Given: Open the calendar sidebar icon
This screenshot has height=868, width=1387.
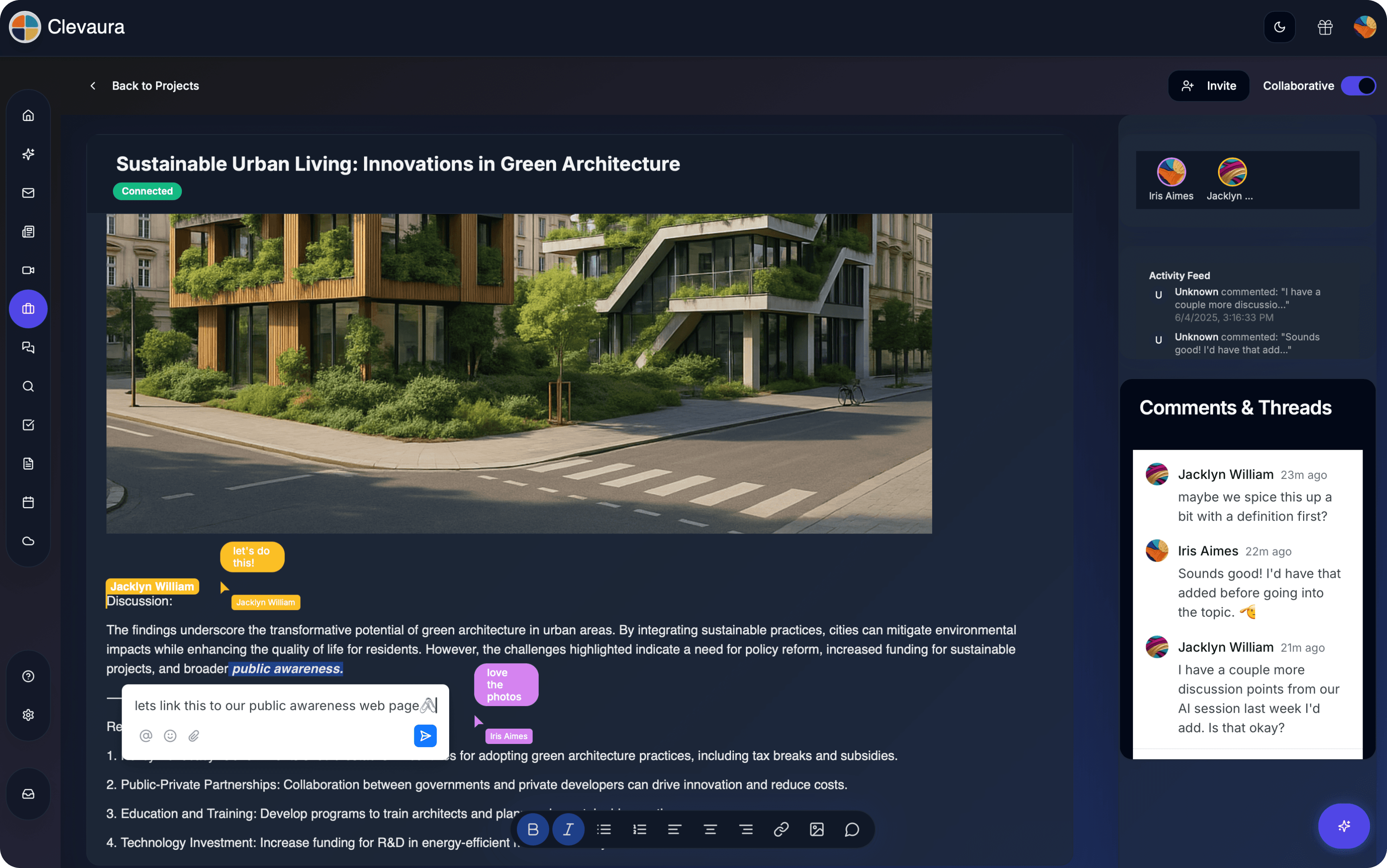Looking at the screenshot, I should pos(28,502).
